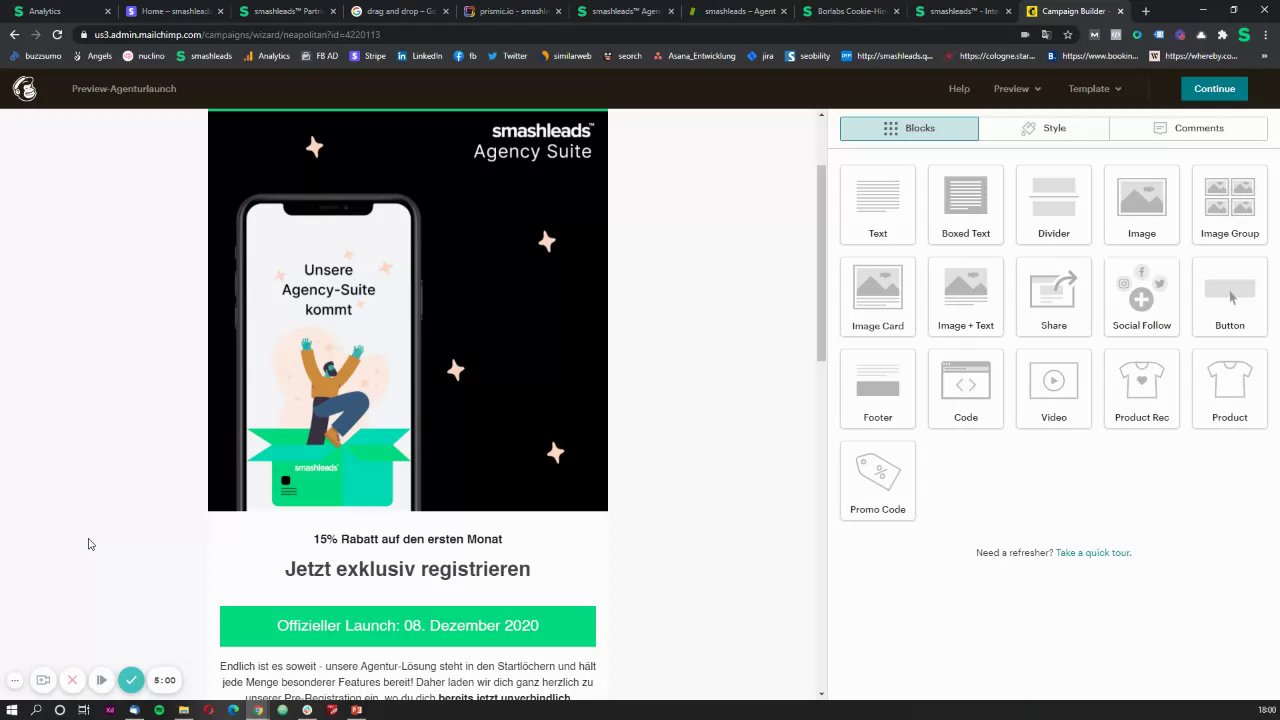Open the Preview dropdown menu

tap(1017, 89)
